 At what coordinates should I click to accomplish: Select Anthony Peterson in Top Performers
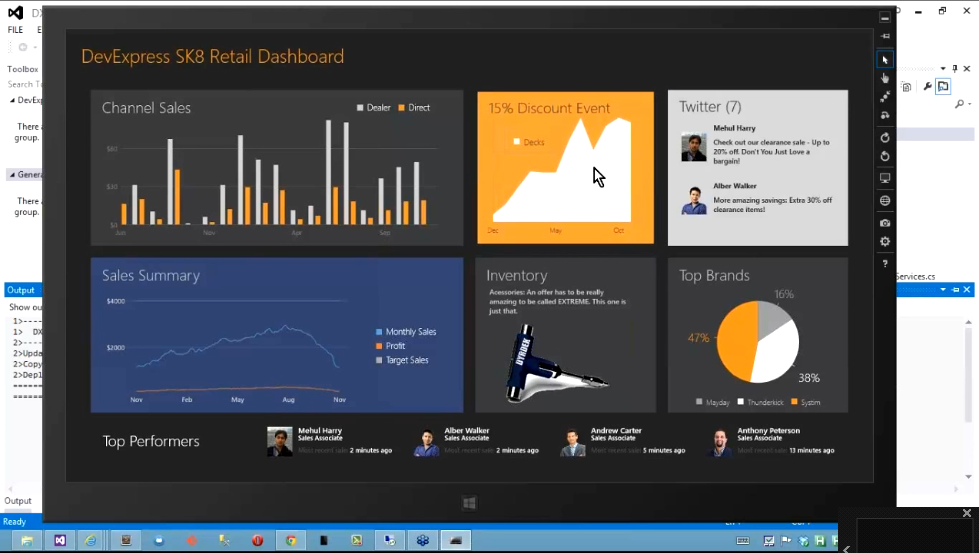pyautogui.click(x=772, y=441)
